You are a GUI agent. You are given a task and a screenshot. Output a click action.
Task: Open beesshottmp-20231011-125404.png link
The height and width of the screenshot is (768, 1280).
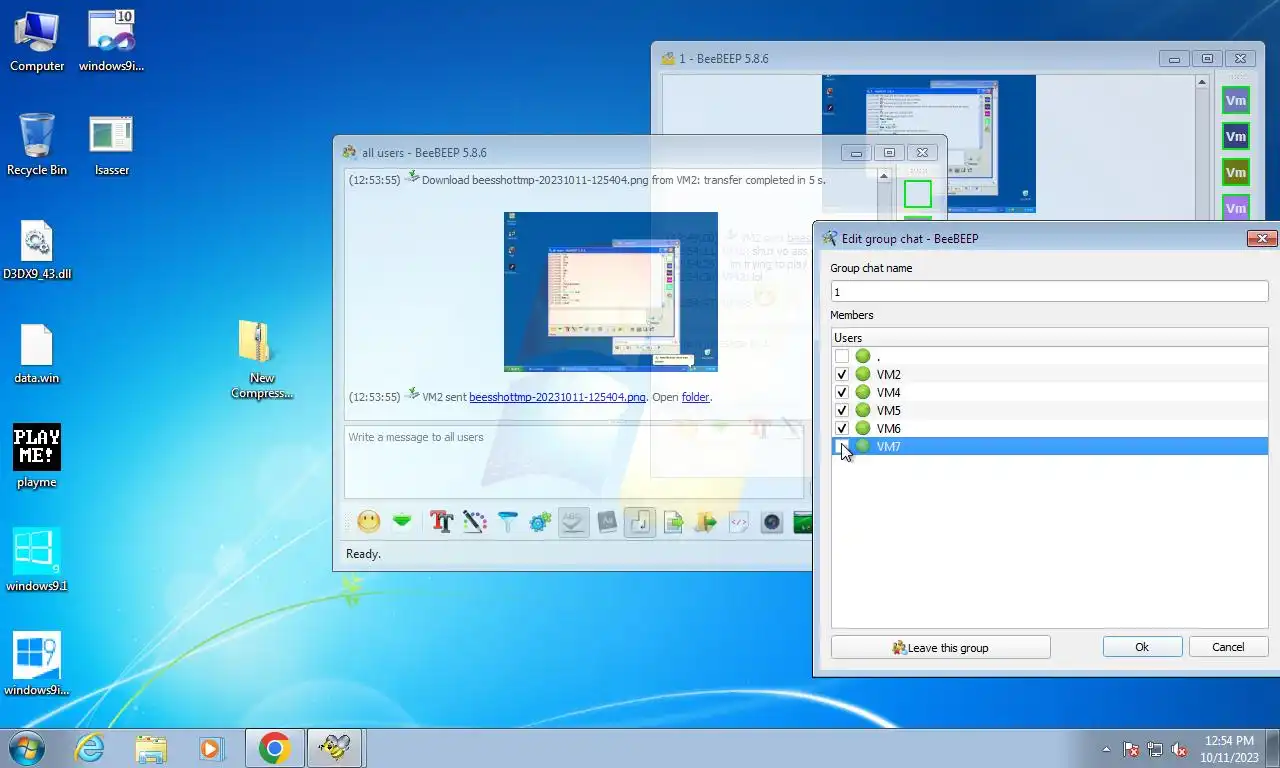[557, 397]
